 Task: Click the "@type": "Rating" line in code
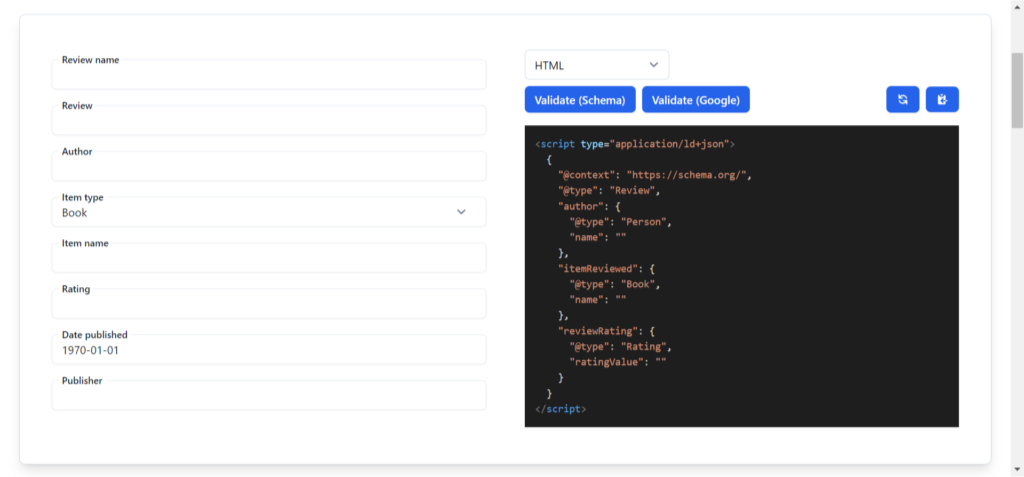pyautogui.click(x=620, y=346)
